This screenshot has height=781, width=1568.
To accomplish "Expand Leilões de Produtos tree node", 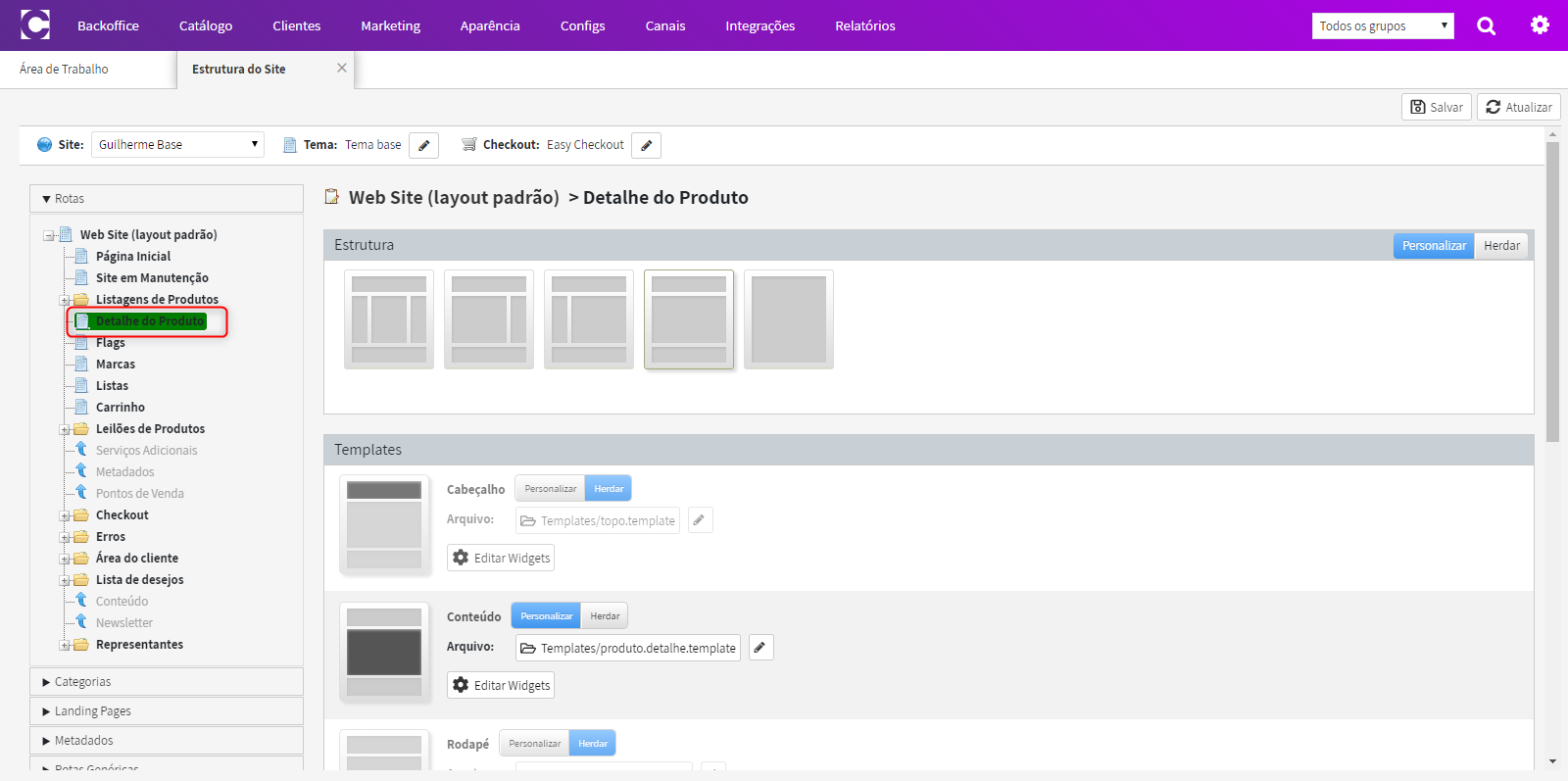I will (65, 430).
